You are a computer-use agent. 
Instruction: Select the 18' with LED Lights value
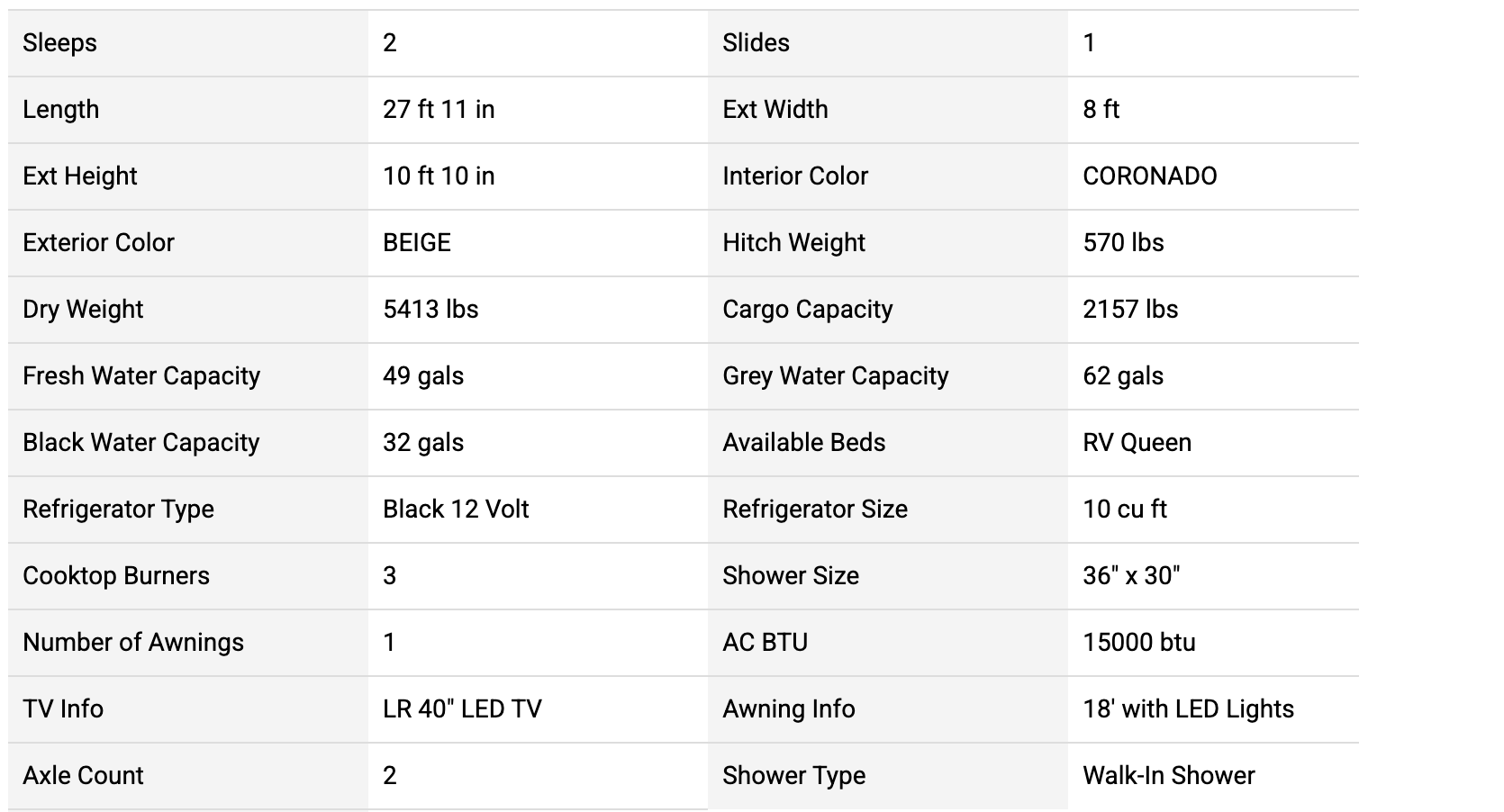tap(1188, 709)
